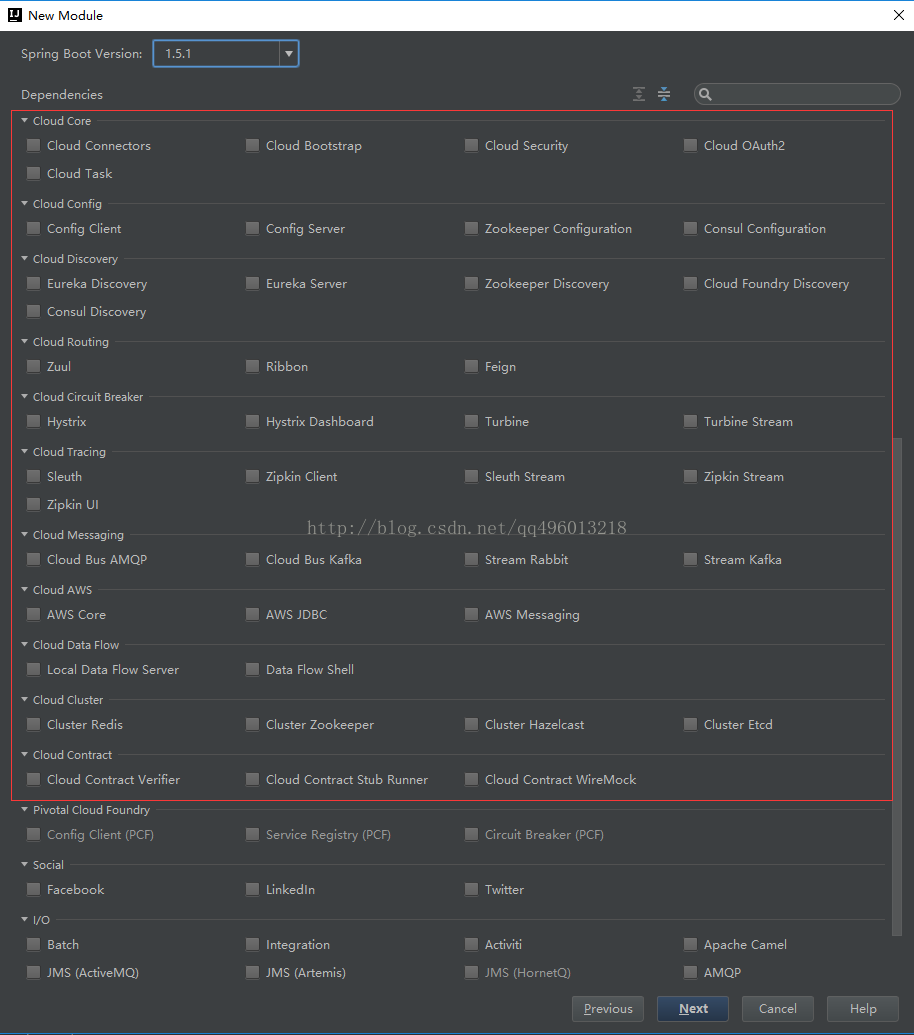Screen dimensions: 914x1035
Task: Tick the Hystrix Dashboard checkbox
Action: 252,421
